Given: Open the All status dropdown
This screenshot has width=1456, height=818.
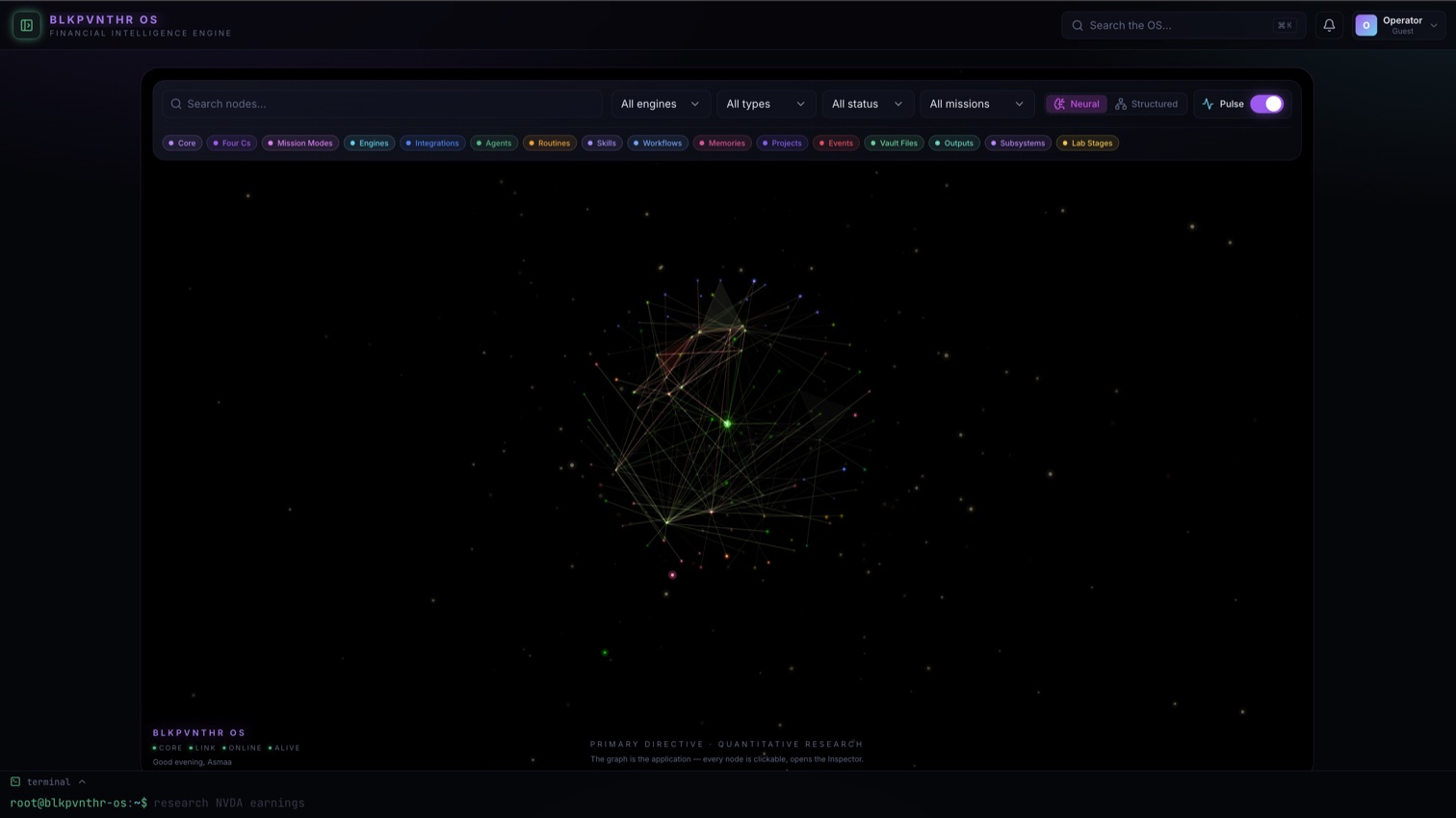Looking at the screenshot, I should [868, 104].
